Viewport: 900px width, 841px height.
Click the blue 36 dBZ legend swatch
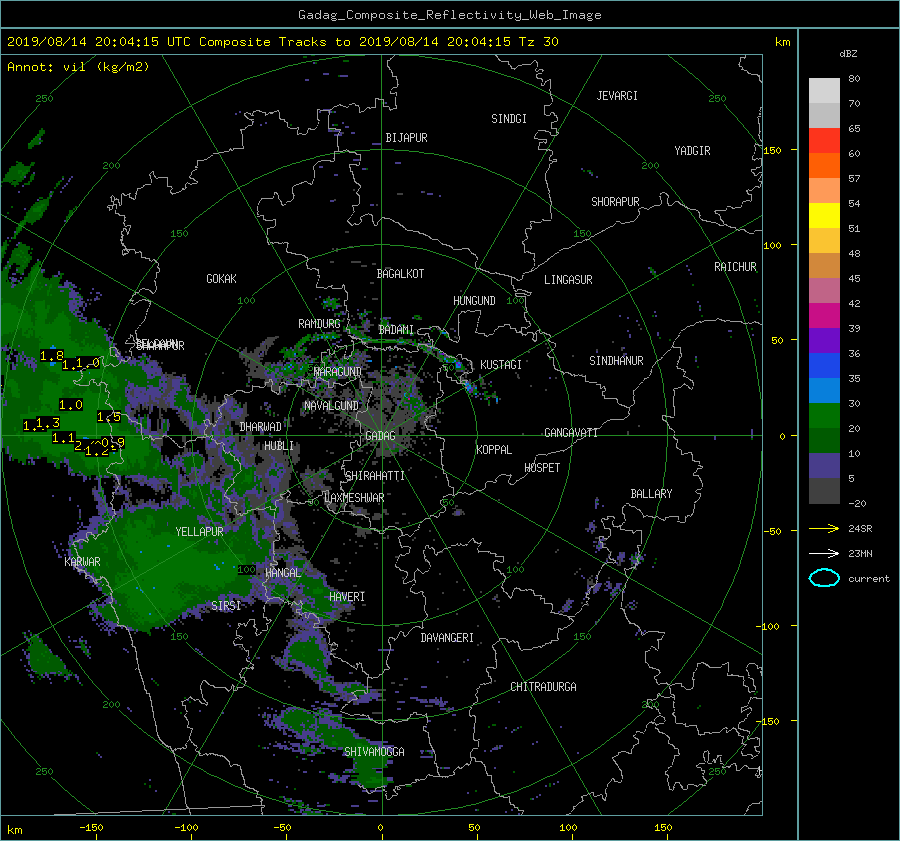tap(824, 365)
